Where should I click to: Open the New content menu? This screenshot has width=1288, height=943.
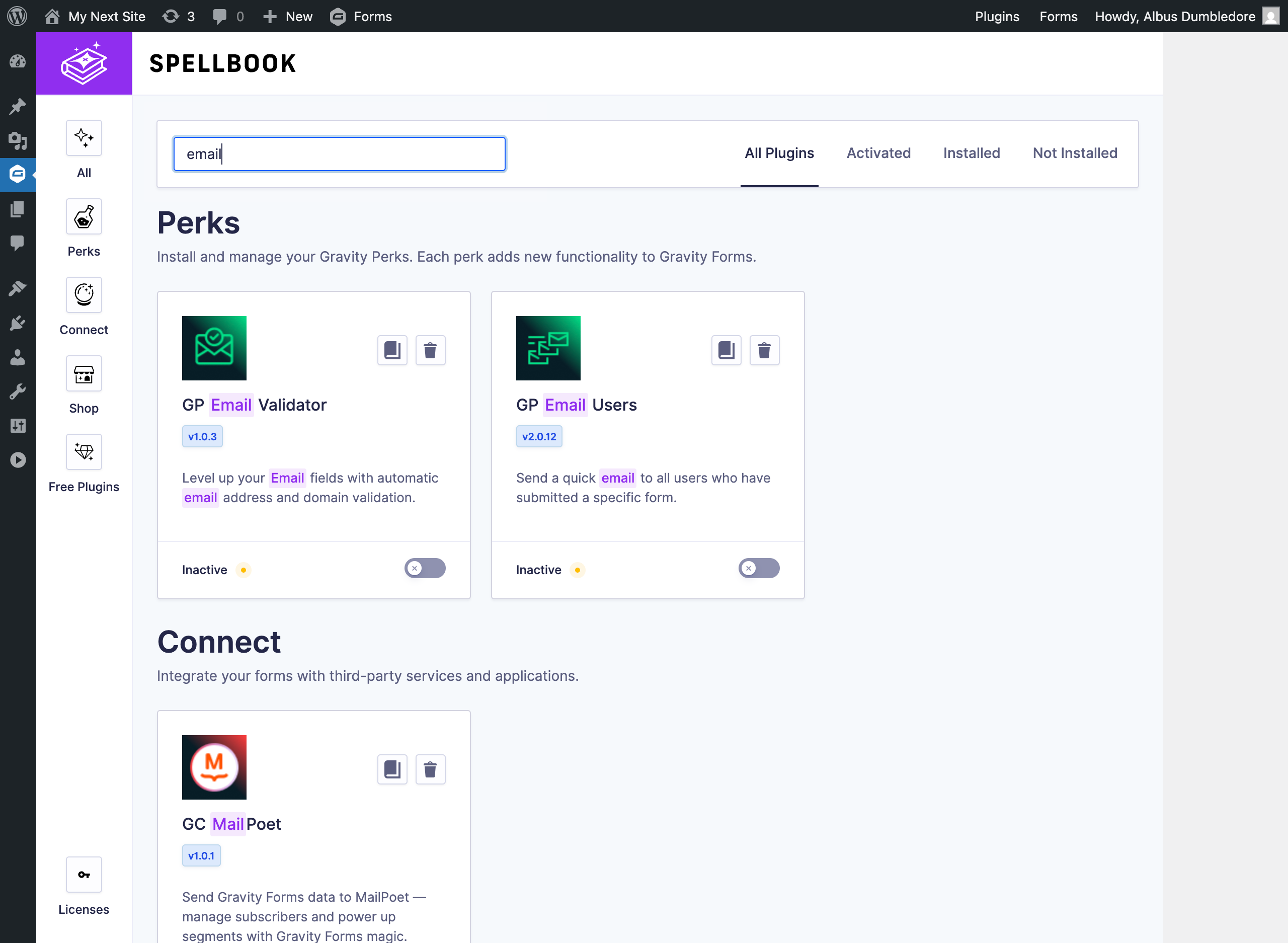(x=288, y=16)
